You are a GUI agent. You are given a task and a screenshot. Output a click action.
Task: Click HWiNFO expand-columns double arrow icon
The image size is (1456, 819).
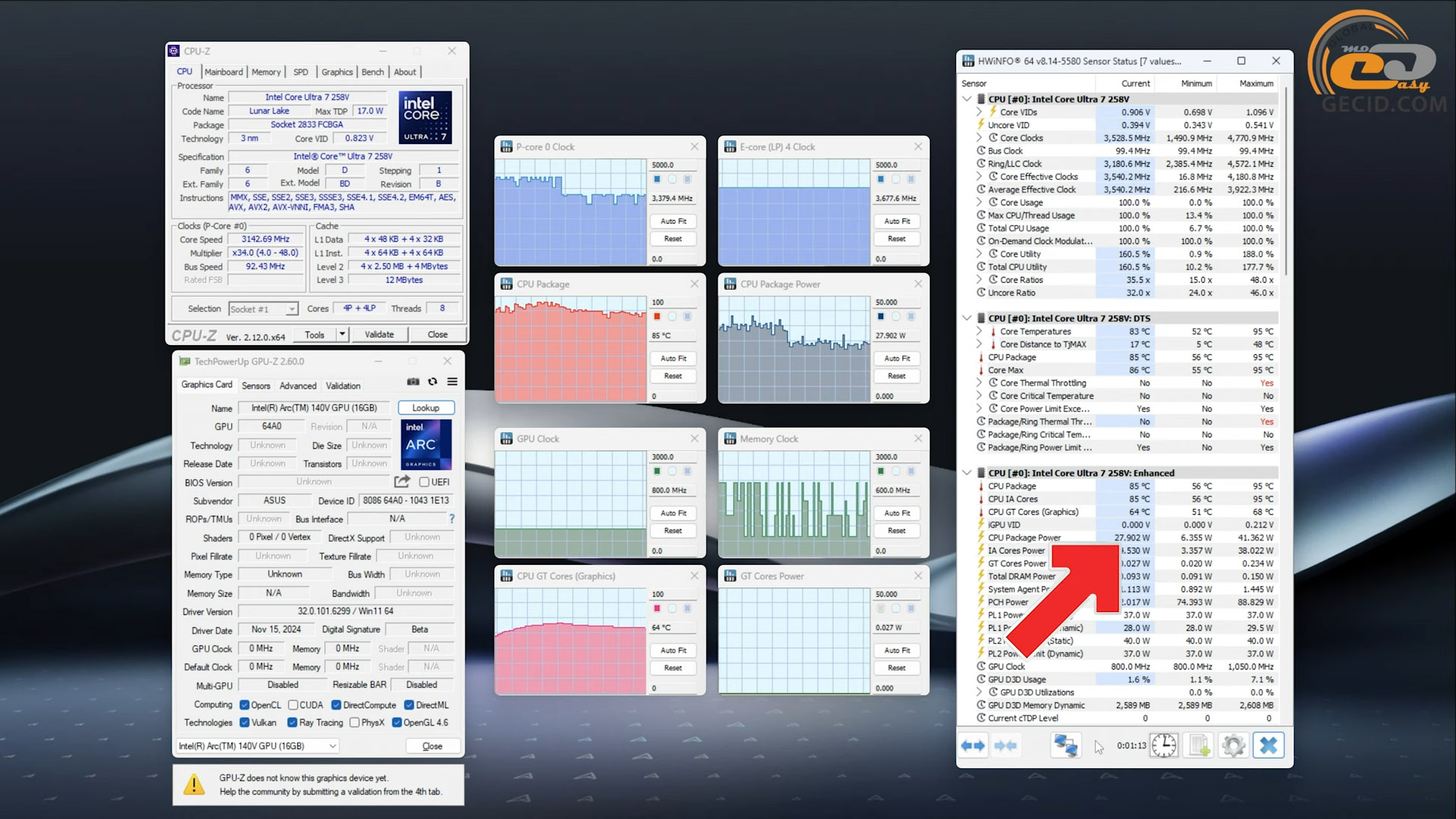(x=973, y=745)
